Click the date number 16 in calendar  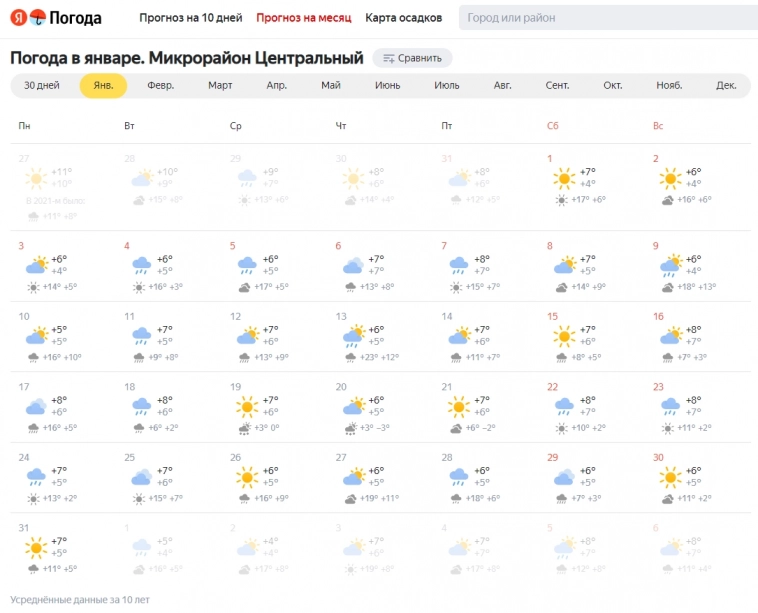[658, 316]
